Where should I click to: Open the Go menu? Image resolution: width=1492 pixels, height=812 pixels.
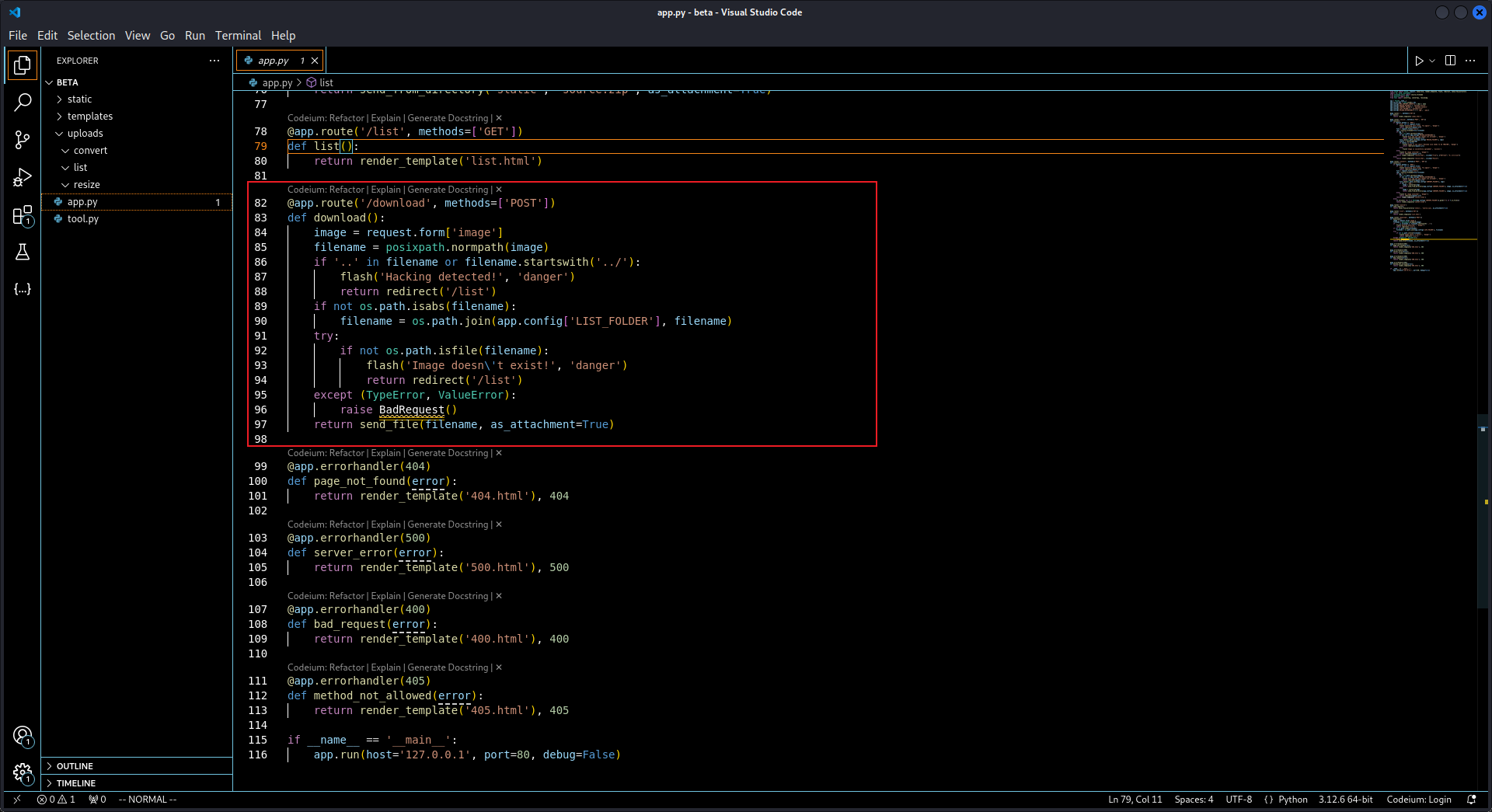pos(167,36)
